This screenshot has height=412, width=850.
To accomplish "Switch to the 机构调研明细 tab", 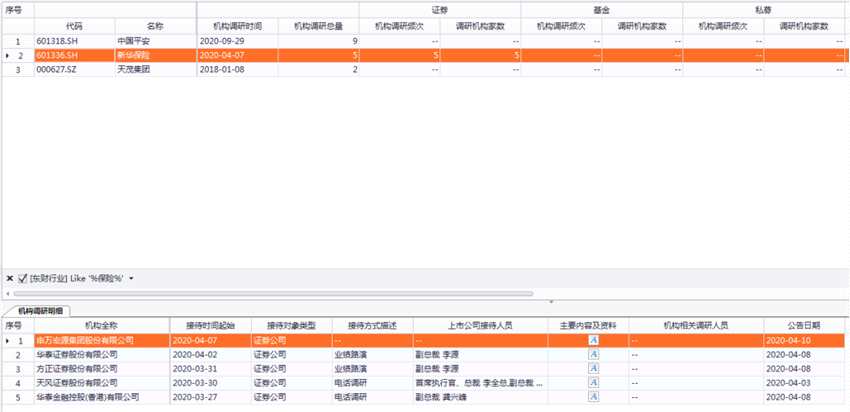I will click(x=40, y=311).
